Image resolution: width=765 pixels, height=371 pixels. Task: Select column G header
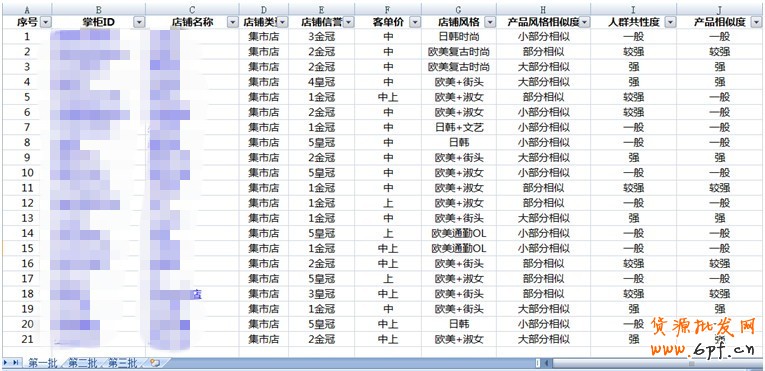click(459, 9)
